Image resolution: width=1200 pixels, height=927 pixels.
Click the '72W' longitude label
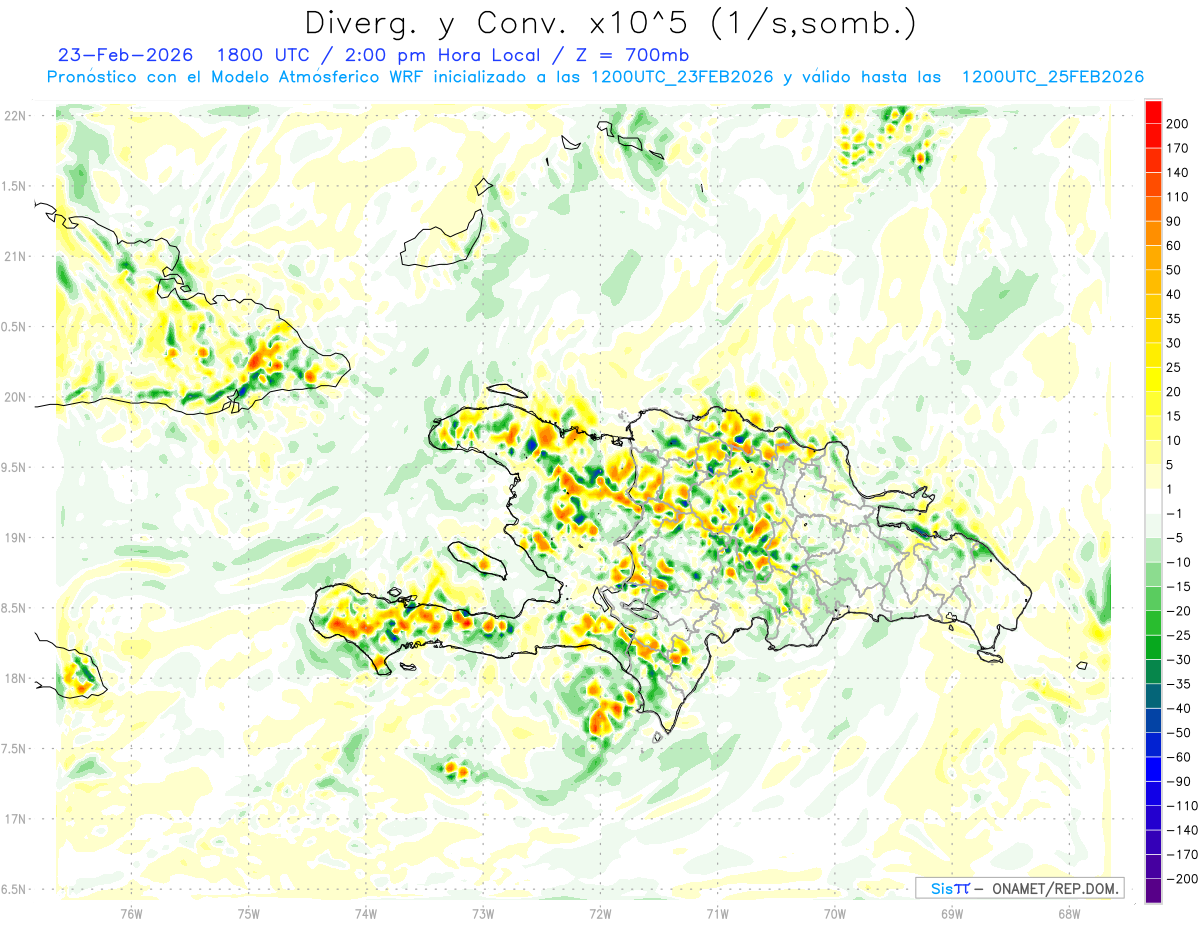pyautogui.click(x=600, y=913)
